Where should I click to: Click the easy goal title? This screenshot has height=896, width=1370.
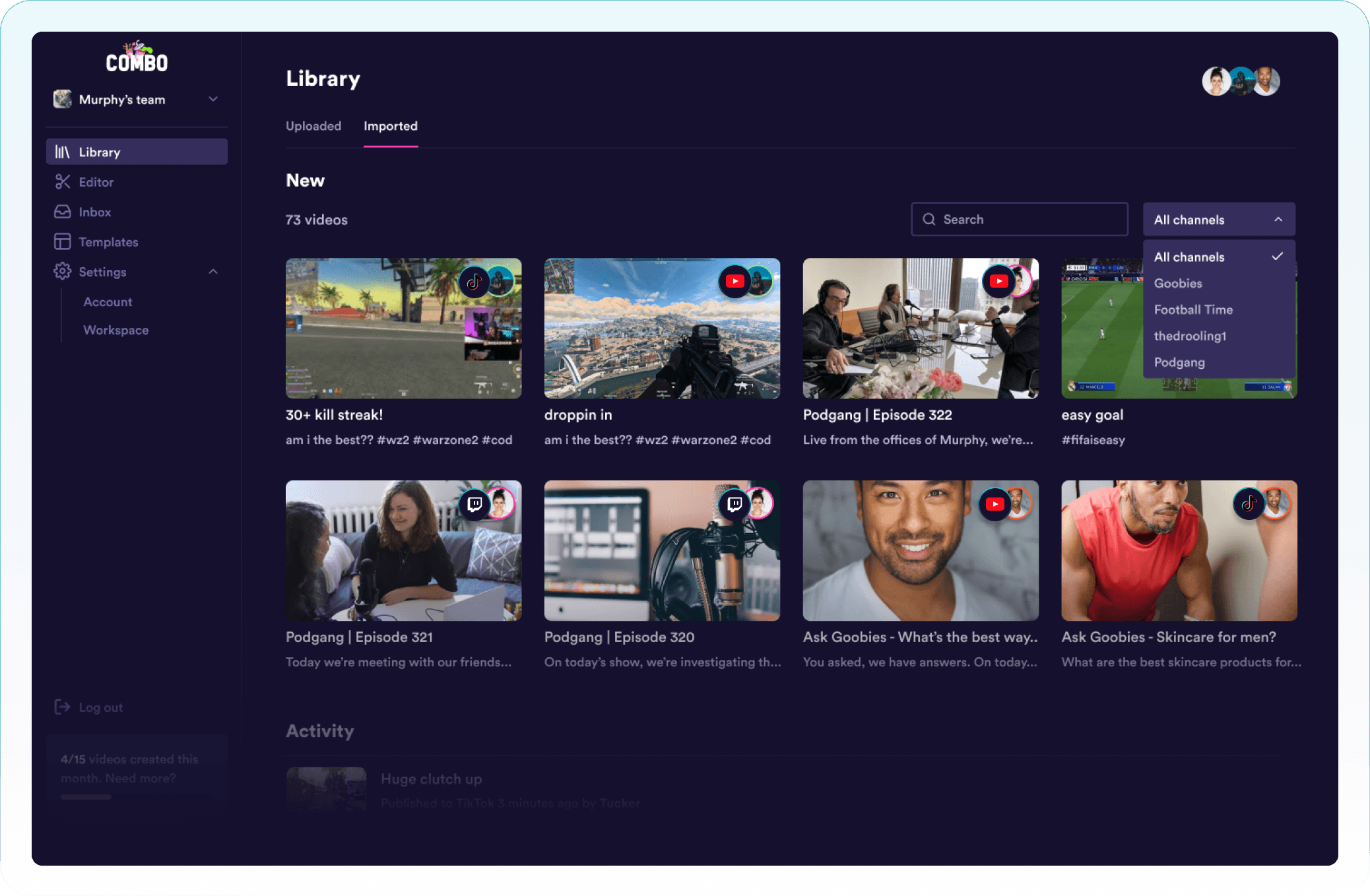[1092, 414]
